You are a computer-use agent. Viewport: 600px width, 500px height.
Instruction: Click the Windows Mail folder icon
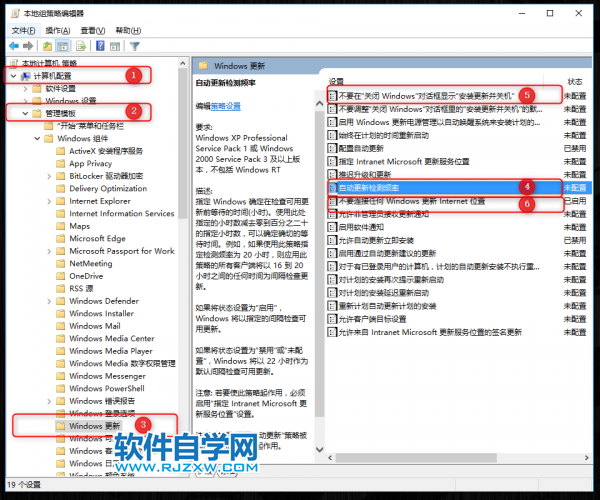pos(60,326)
